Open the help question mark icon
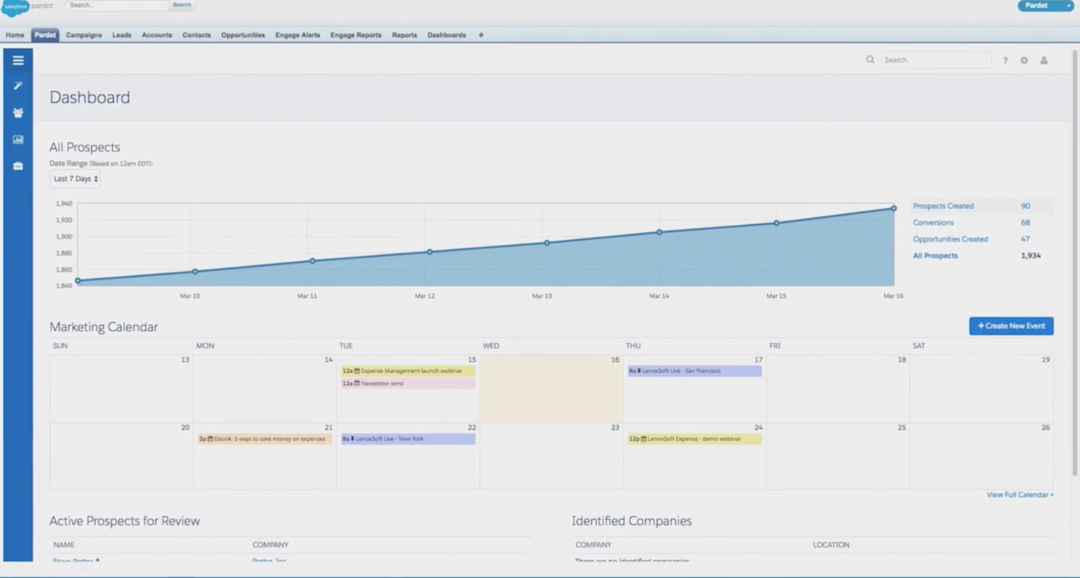The width and height of the screenshot is (1080, 578). click(1005, 61)
